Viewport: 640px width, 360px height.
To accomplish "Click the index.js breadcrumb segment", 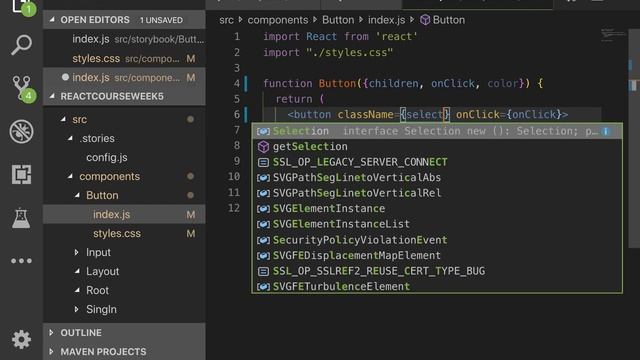I will coord(386,20).
